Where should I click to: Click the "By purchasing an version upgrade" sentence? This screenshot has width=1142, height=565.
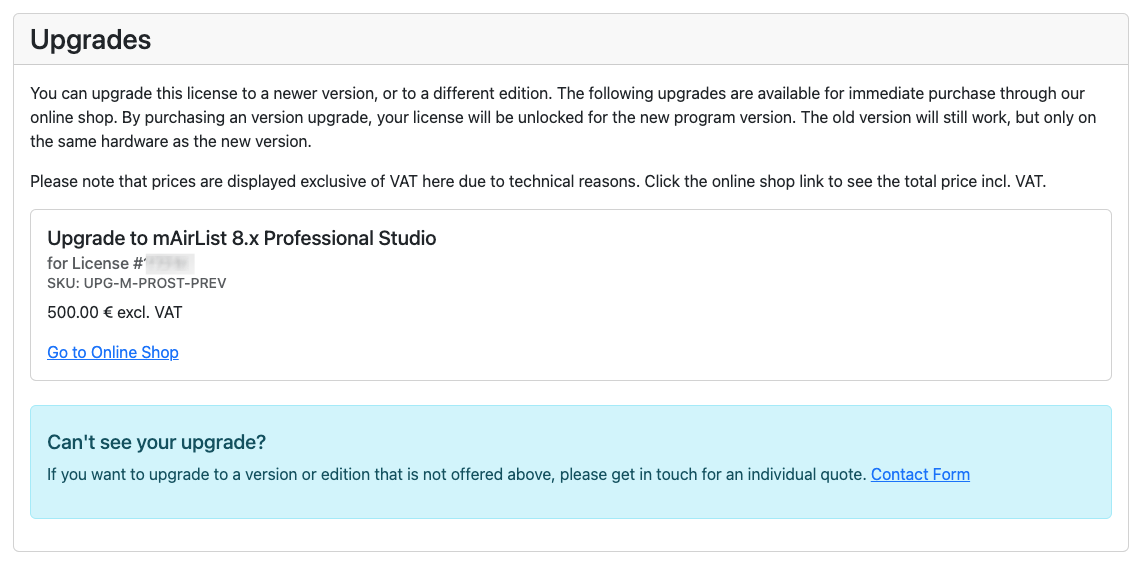tap(400, 118)
